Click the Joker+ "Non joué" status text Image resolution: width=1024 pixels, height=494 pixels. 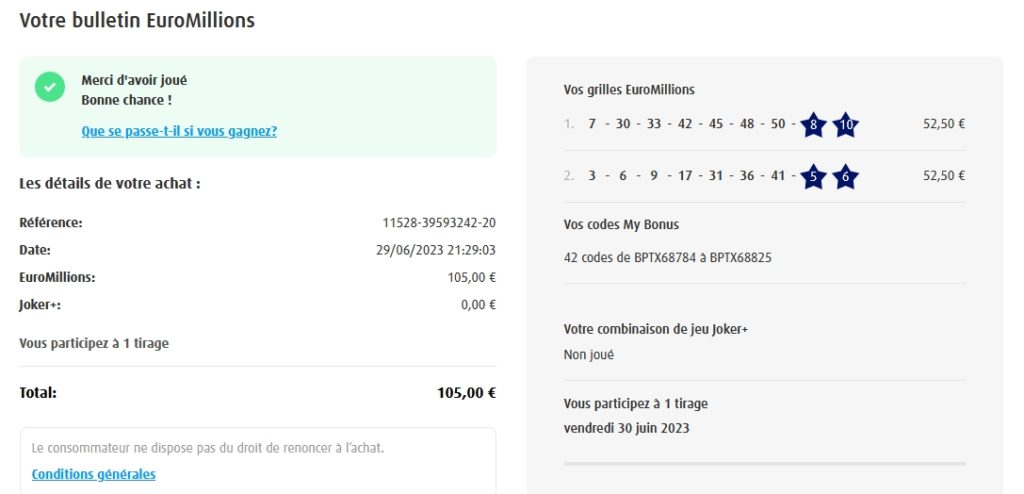pyautogui.click(x=589, y=354)
